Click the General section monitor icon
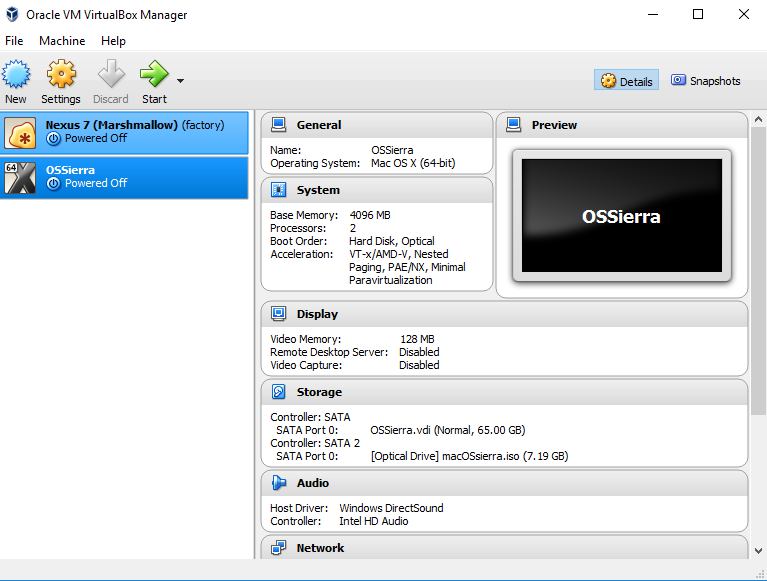767x581 pixels. [279, 125]
